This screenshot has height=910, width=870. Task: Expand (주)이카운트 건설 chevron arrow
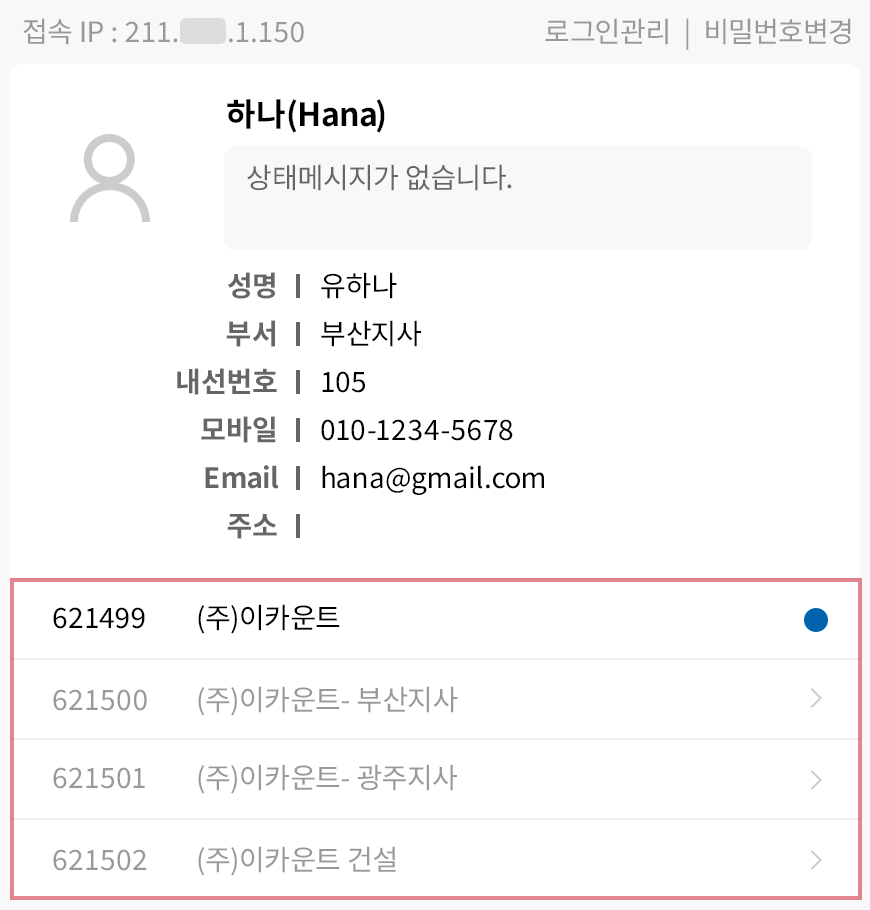[x=816, y=859]
